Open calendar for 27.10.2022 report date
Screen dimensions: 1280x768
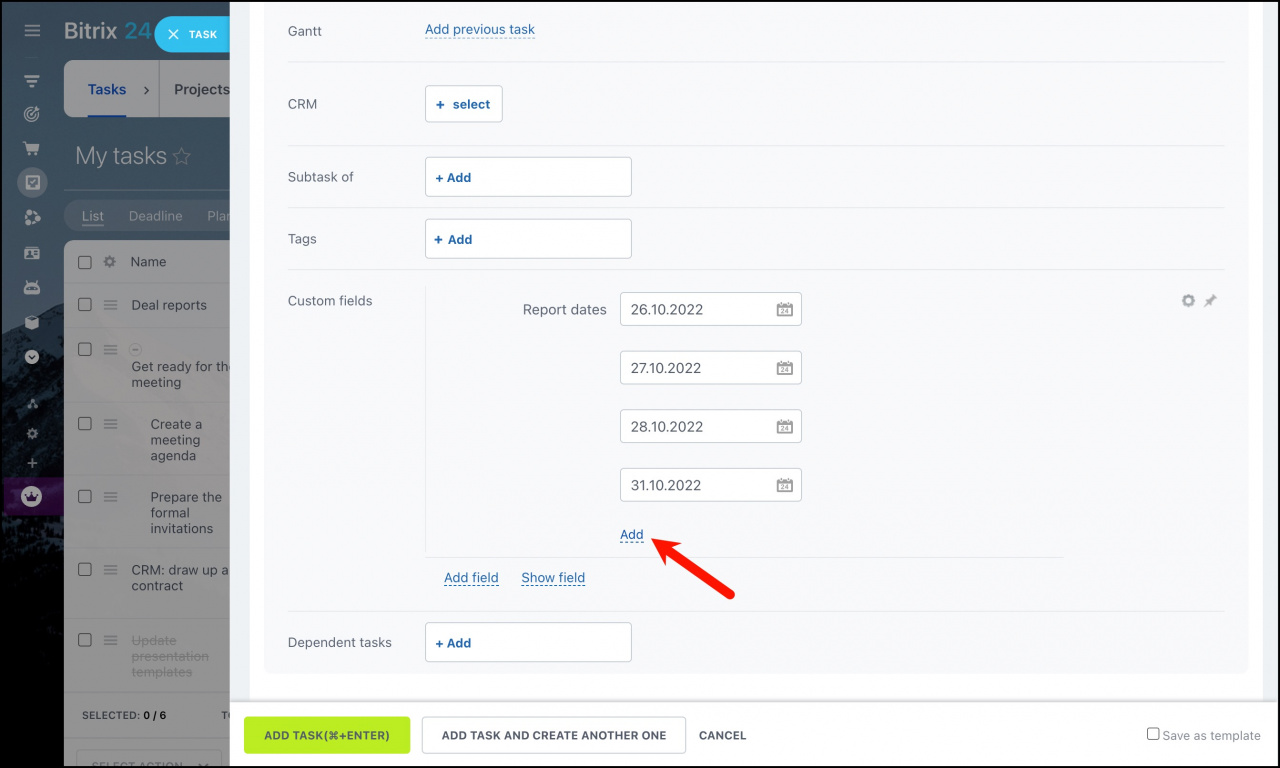[x=785, y=369]
